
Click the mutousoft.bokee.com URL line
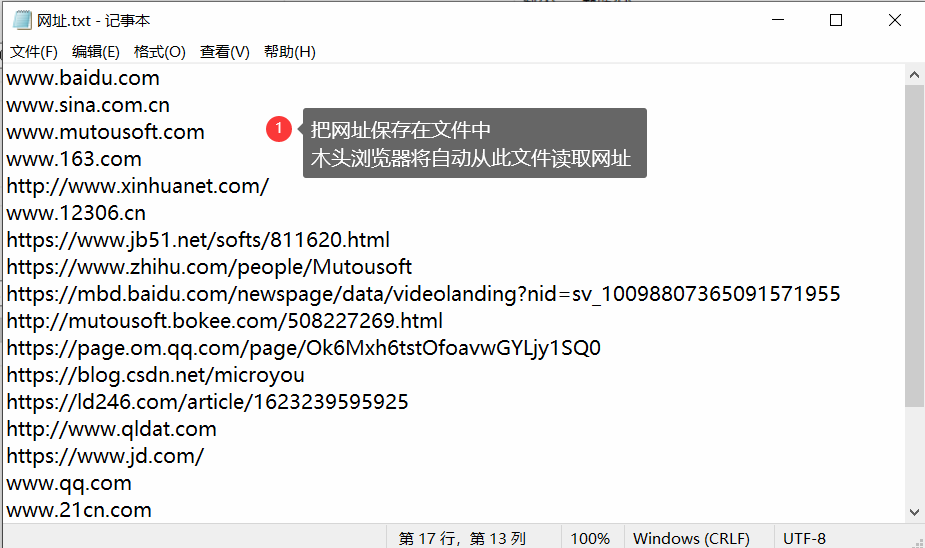point(224,321)
